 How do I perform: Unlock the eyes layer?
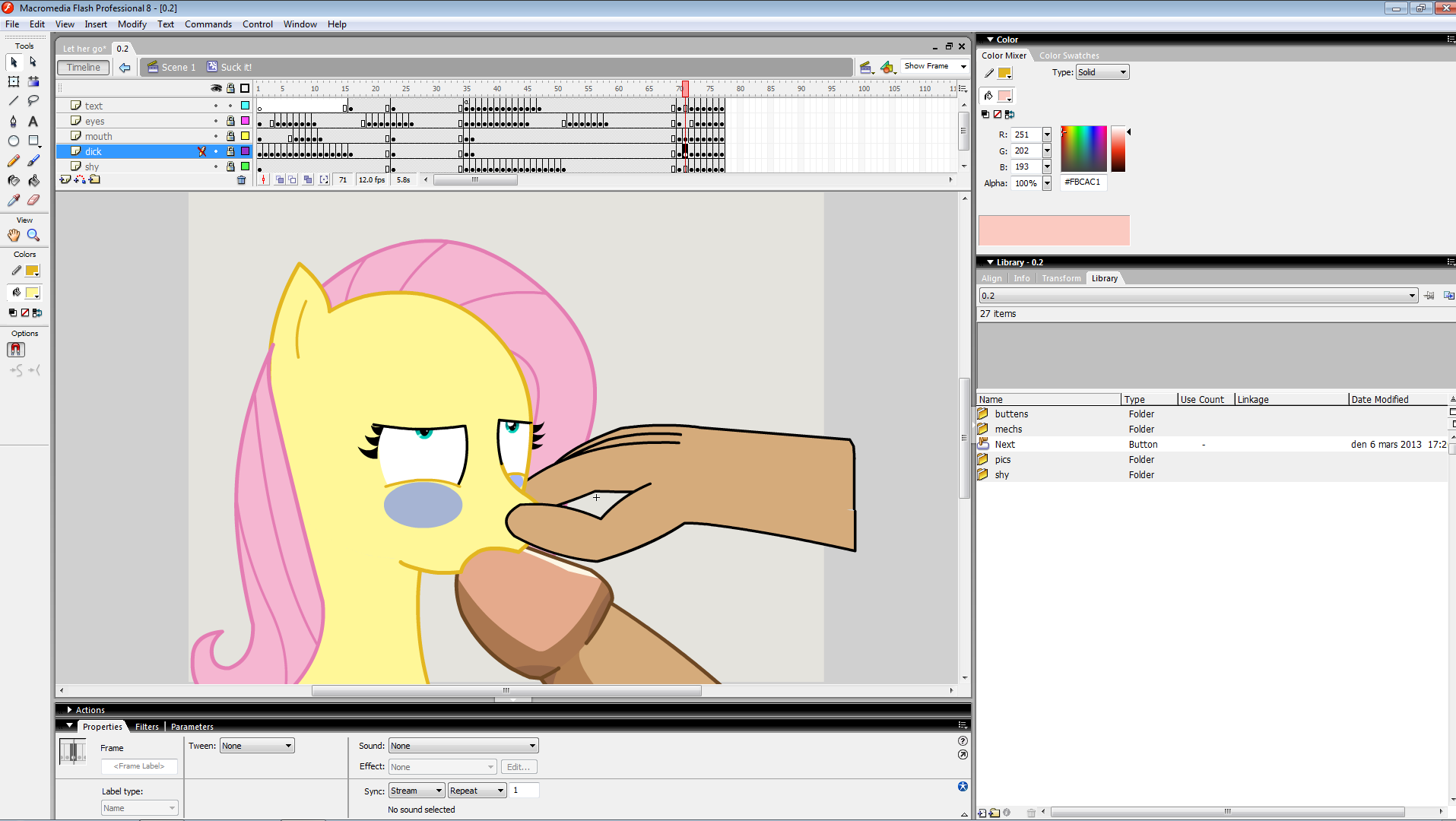click(x=230, y=121)
